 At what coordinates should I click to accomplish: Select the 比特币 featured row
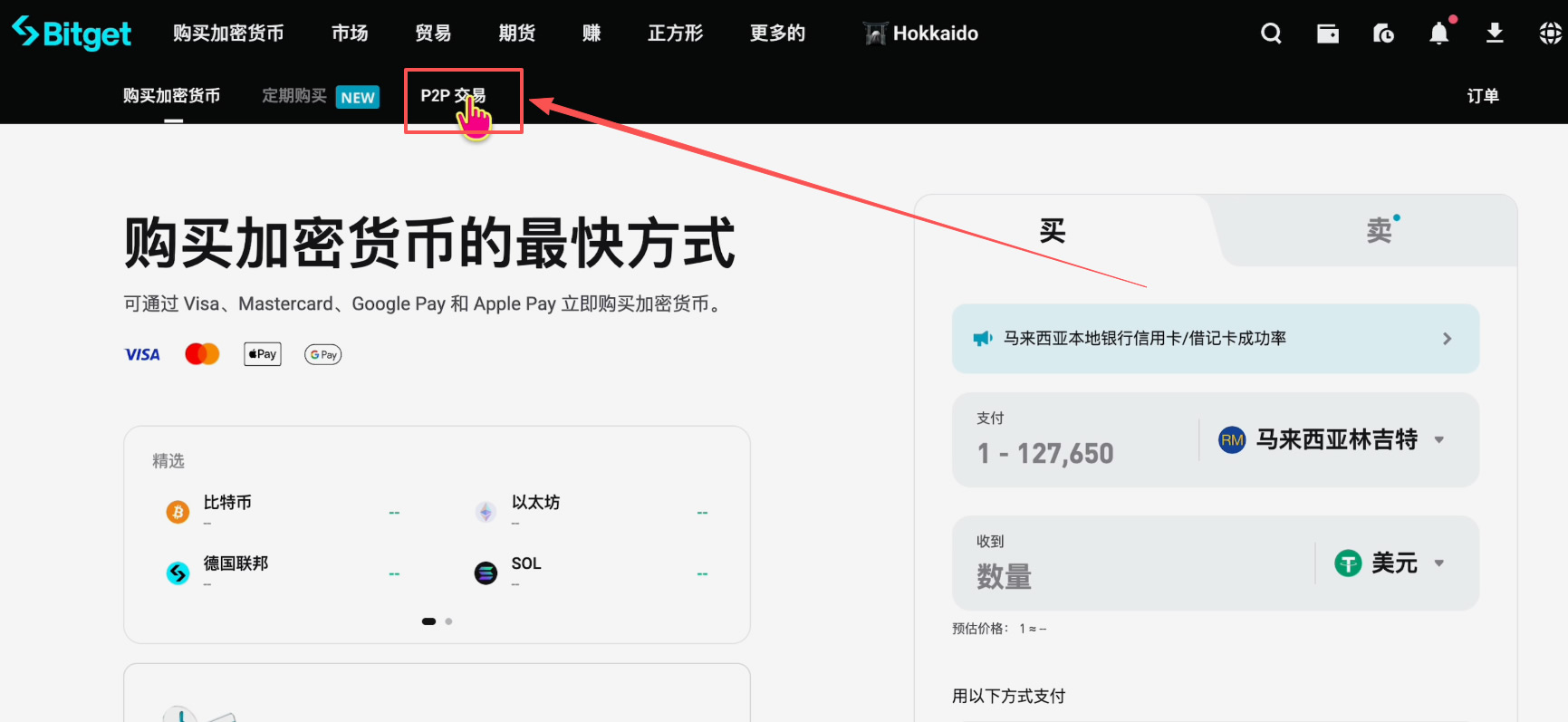pos(283,512)
